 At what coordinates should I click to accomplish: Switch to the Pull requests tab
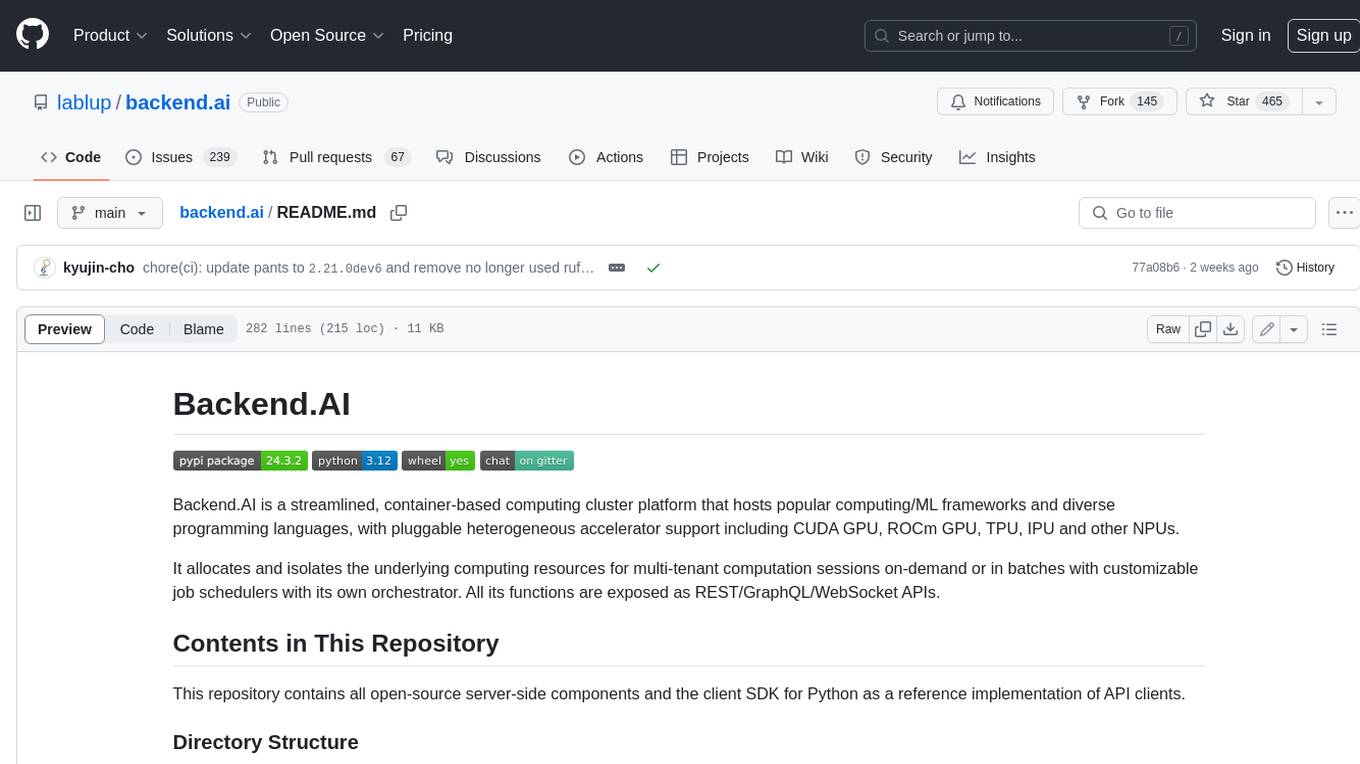pyautogui.click(x=336, y=157)
